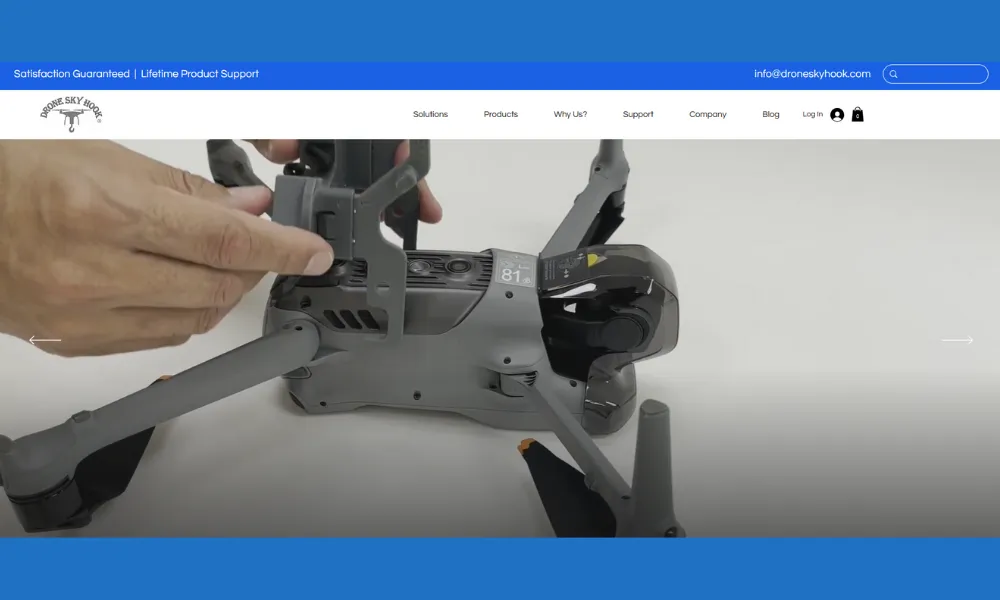Expand the Products menu
Screen dimensions: 1000x600
[500, 115]
